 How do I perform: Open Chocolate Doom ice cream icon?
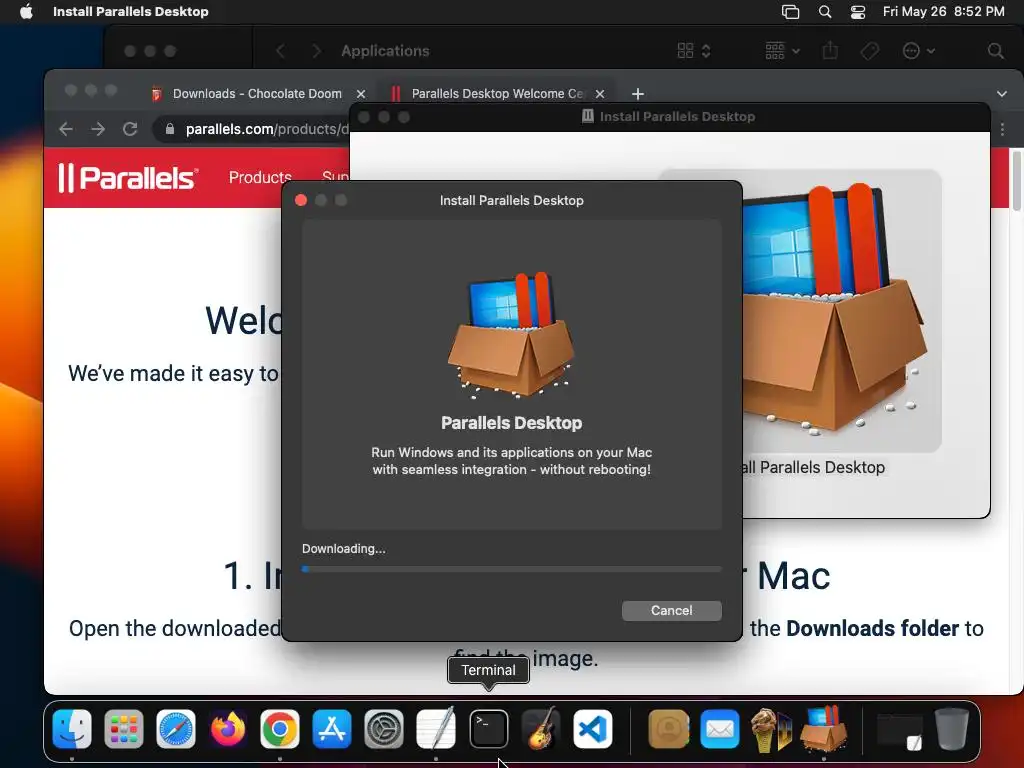coord(771,729)
